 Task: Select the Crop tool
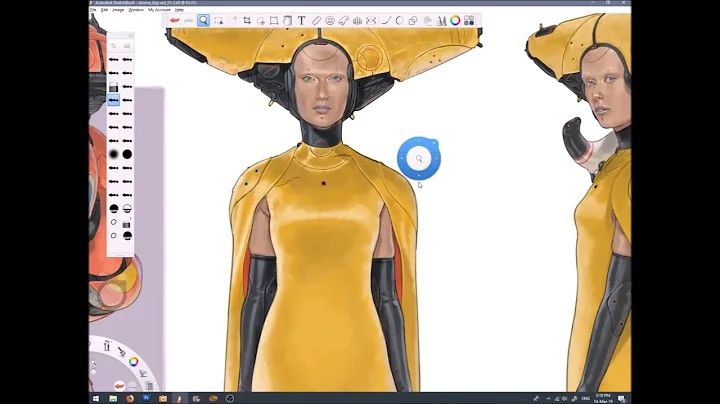[x=247, y=21]
